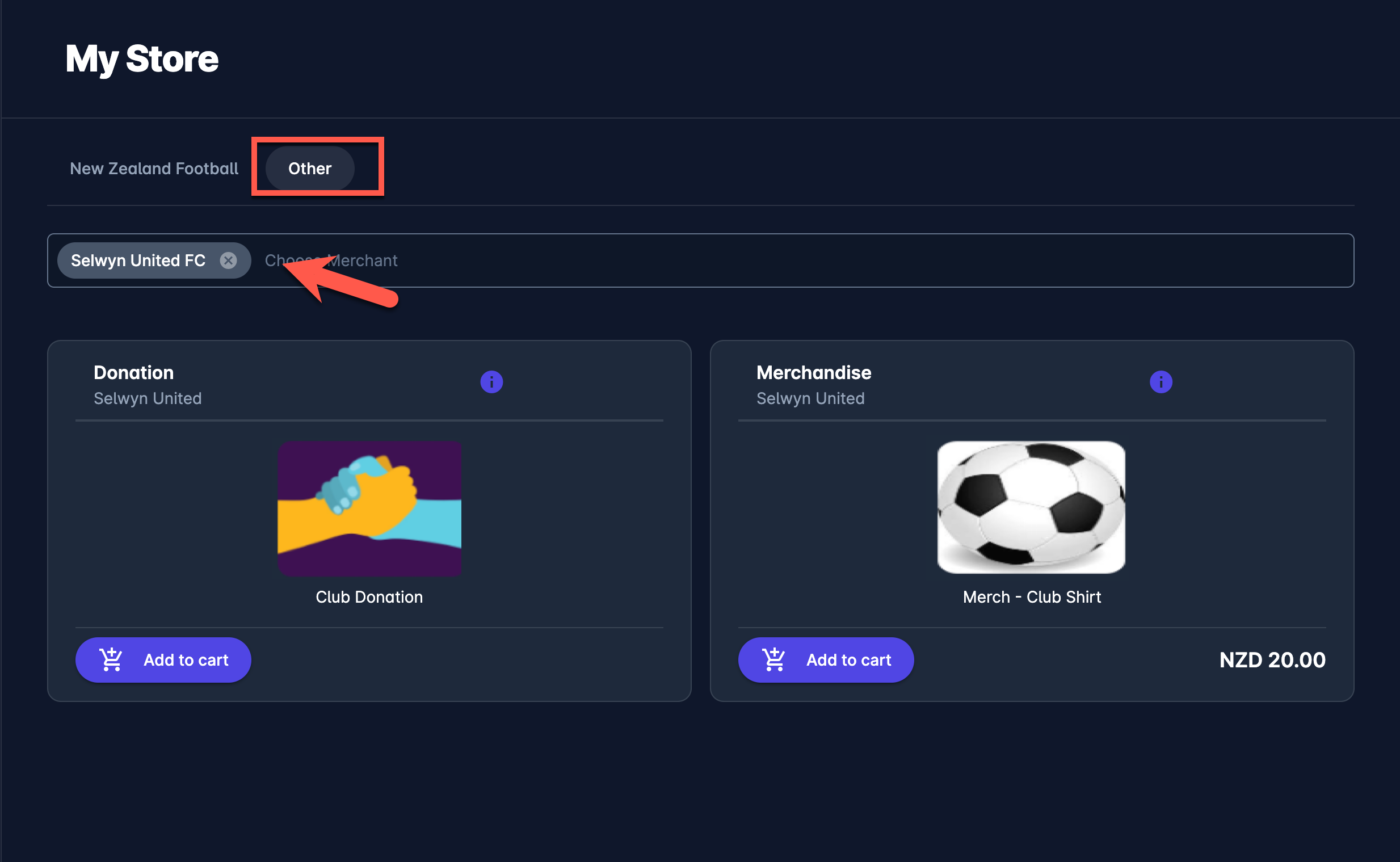Click the Merchandise card heading
The height and width of the screenshot is (862, 1400).
coord(813,373)
